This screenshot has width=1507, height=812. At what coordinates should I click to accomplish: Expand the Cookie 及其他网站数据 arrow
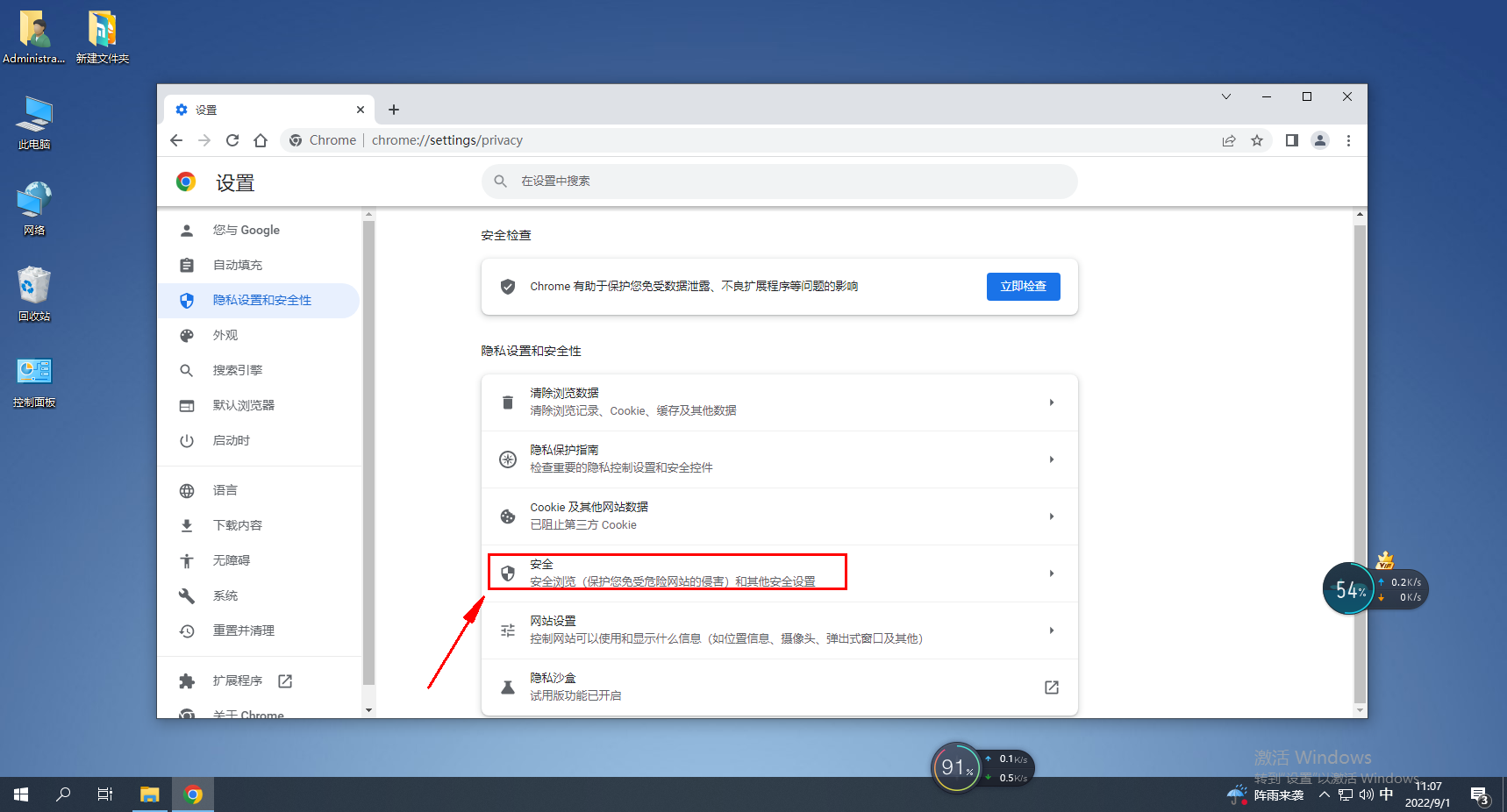(1051, 516)
